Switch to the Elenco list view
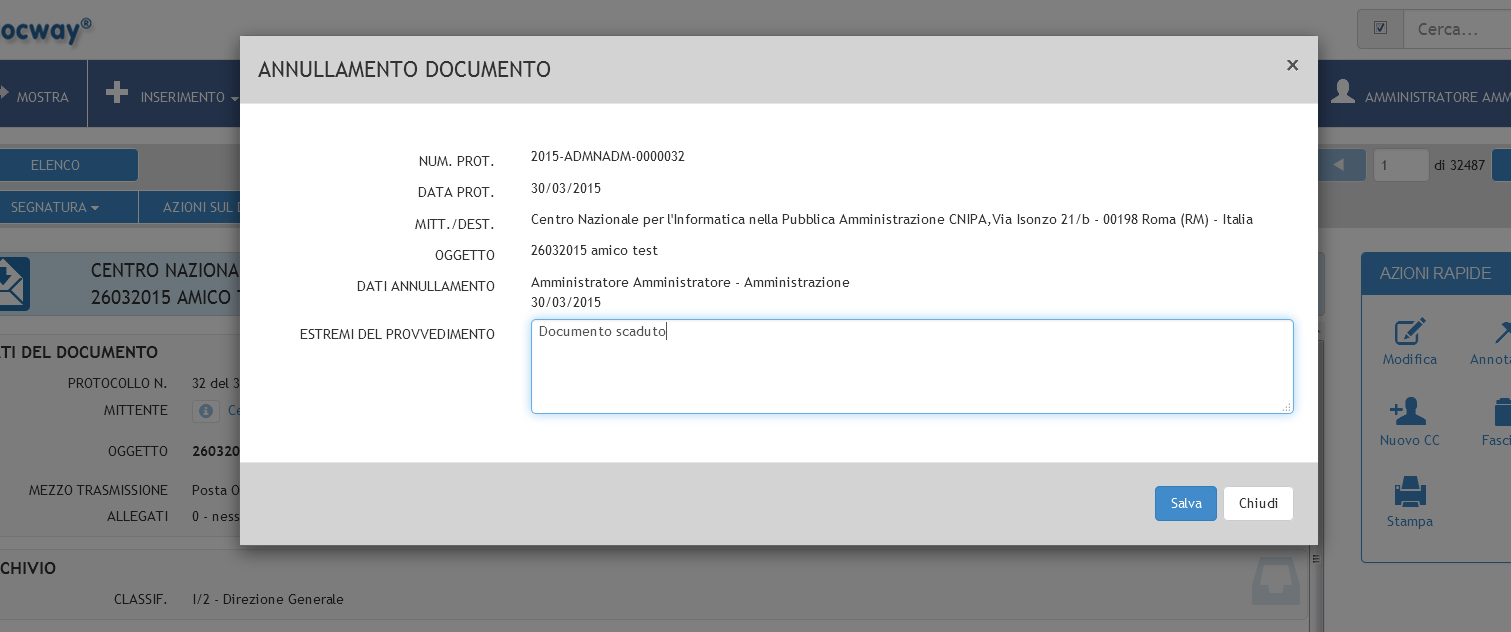 (x=55, y=165)
